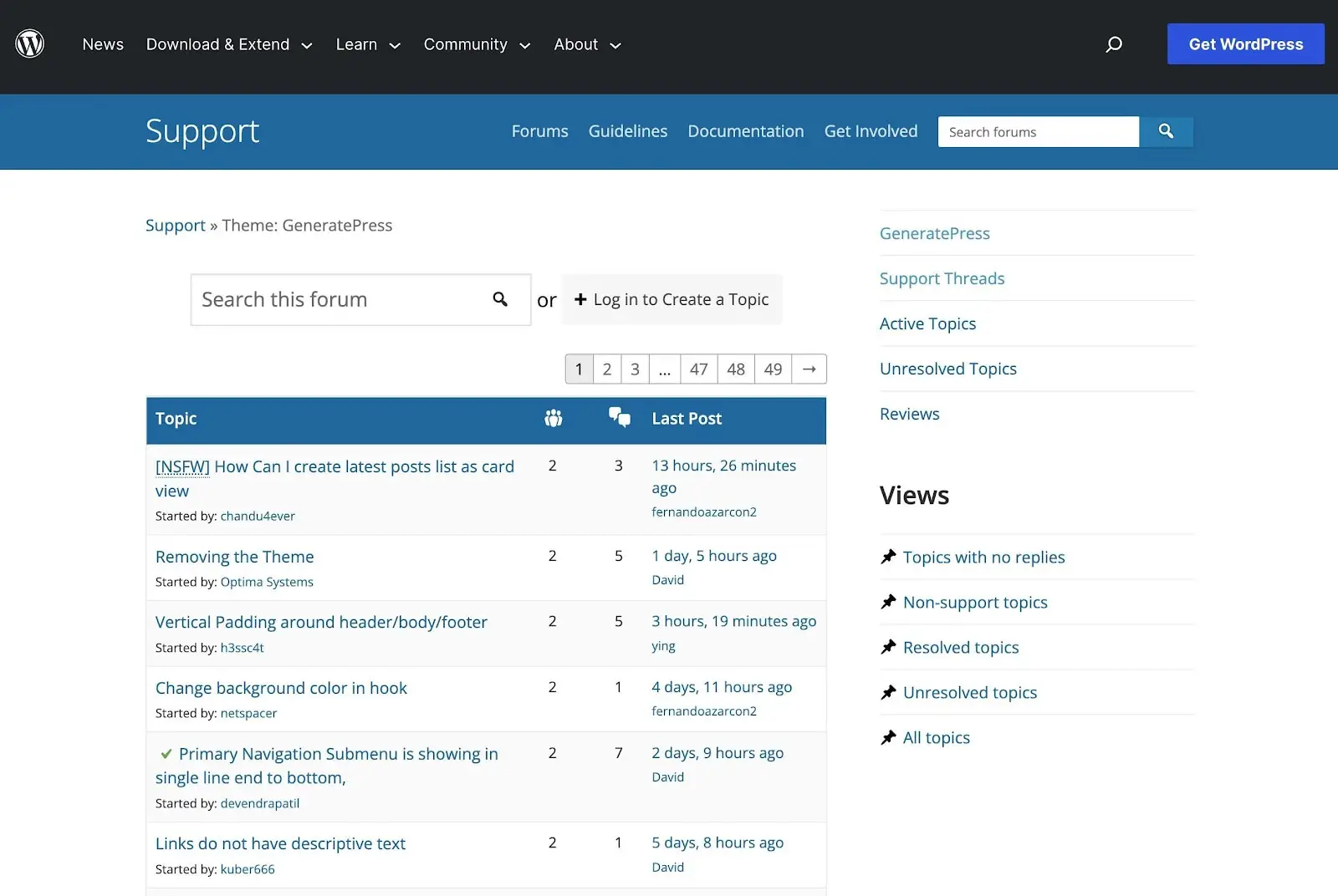This screenshot has height=896, width=1338.
Task: Open Get Involved in the Support bar
Action: (871, 131)
